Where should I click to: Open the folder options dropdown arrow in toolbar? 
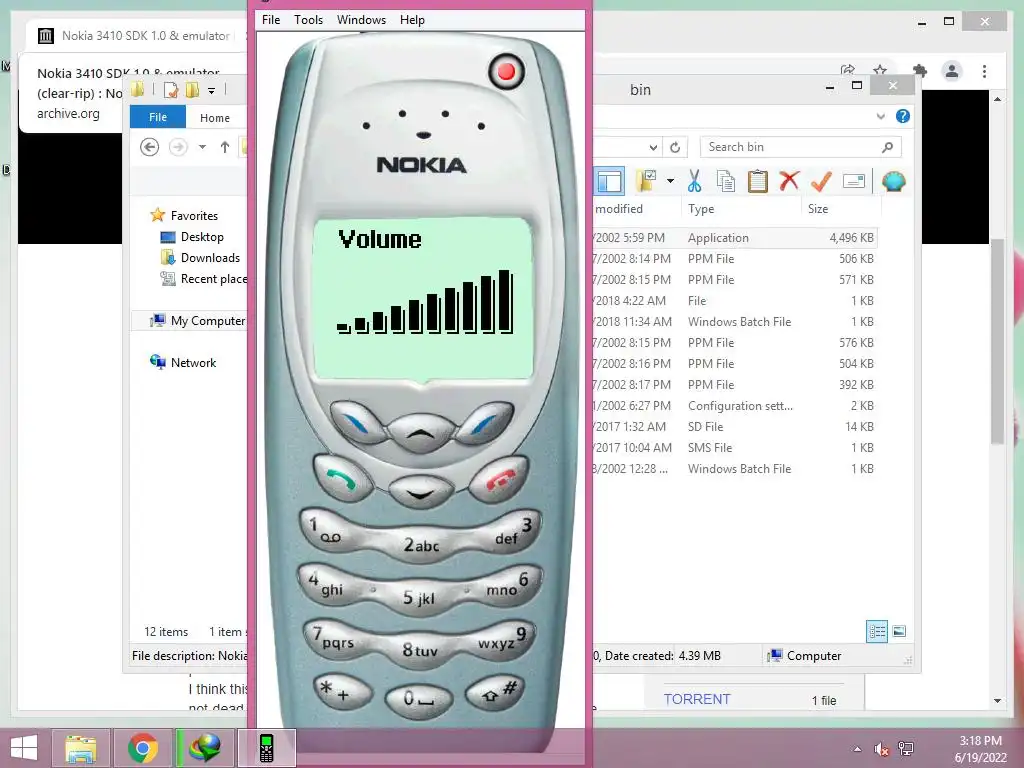[670, 181]
